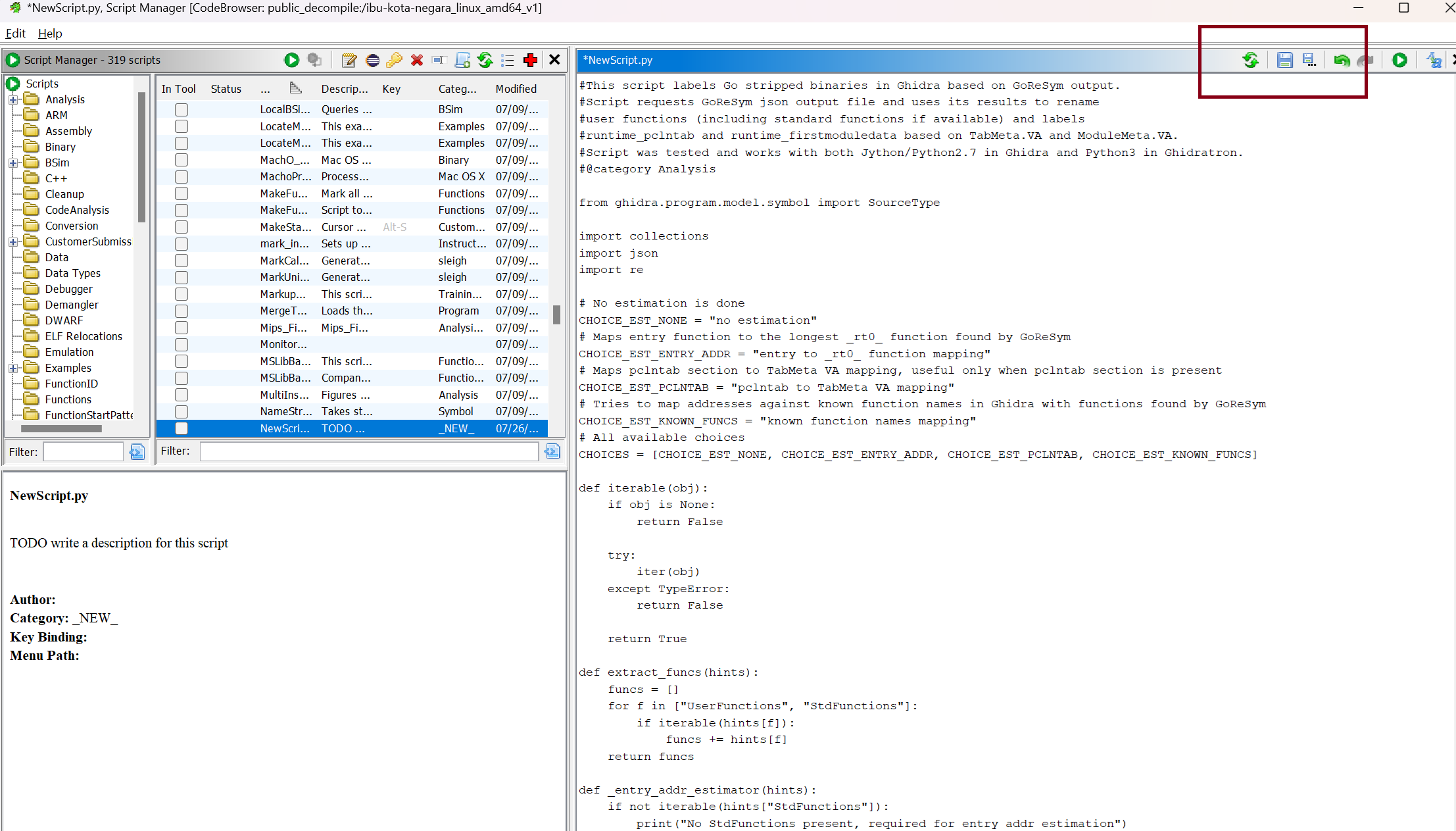Check In Tool box for MultiIns row
Image resolution: width=1456 pixels, height=831 pixels.
(182, 395)
